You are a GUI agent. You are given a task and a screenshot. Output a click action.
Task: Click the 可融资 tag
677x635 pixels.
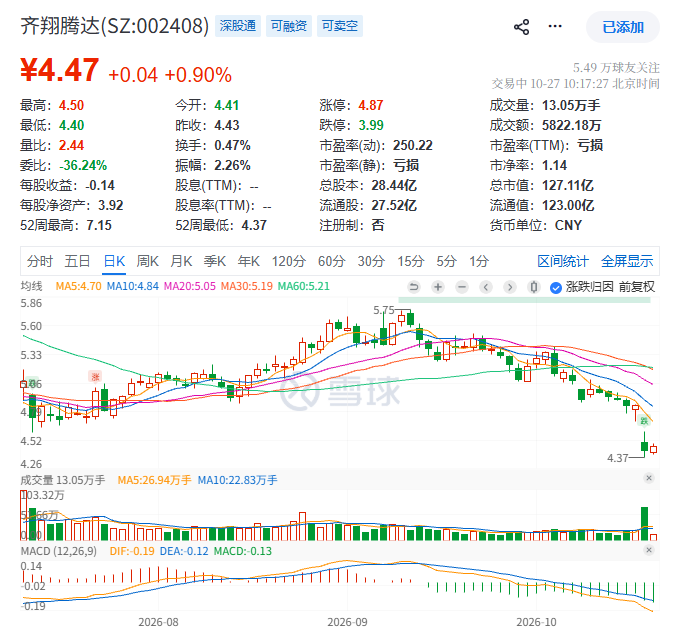coord(289,26)
